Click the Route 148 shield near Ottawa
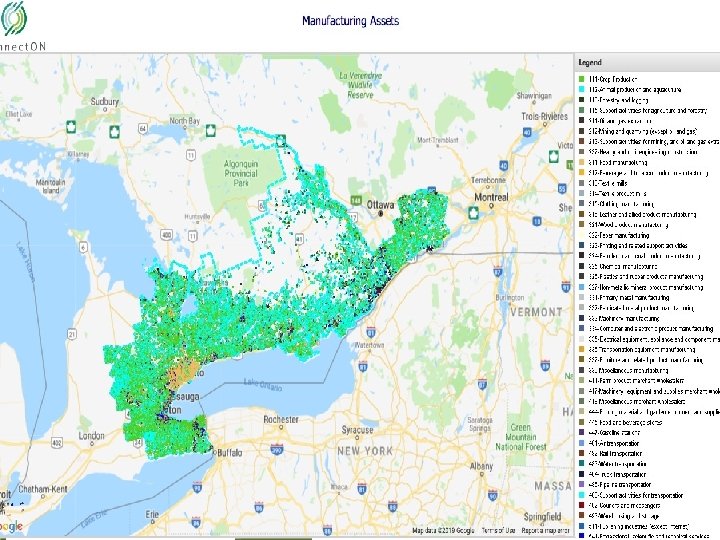The width and height of the screenshot is (720, 540). (x=356, y=200)
